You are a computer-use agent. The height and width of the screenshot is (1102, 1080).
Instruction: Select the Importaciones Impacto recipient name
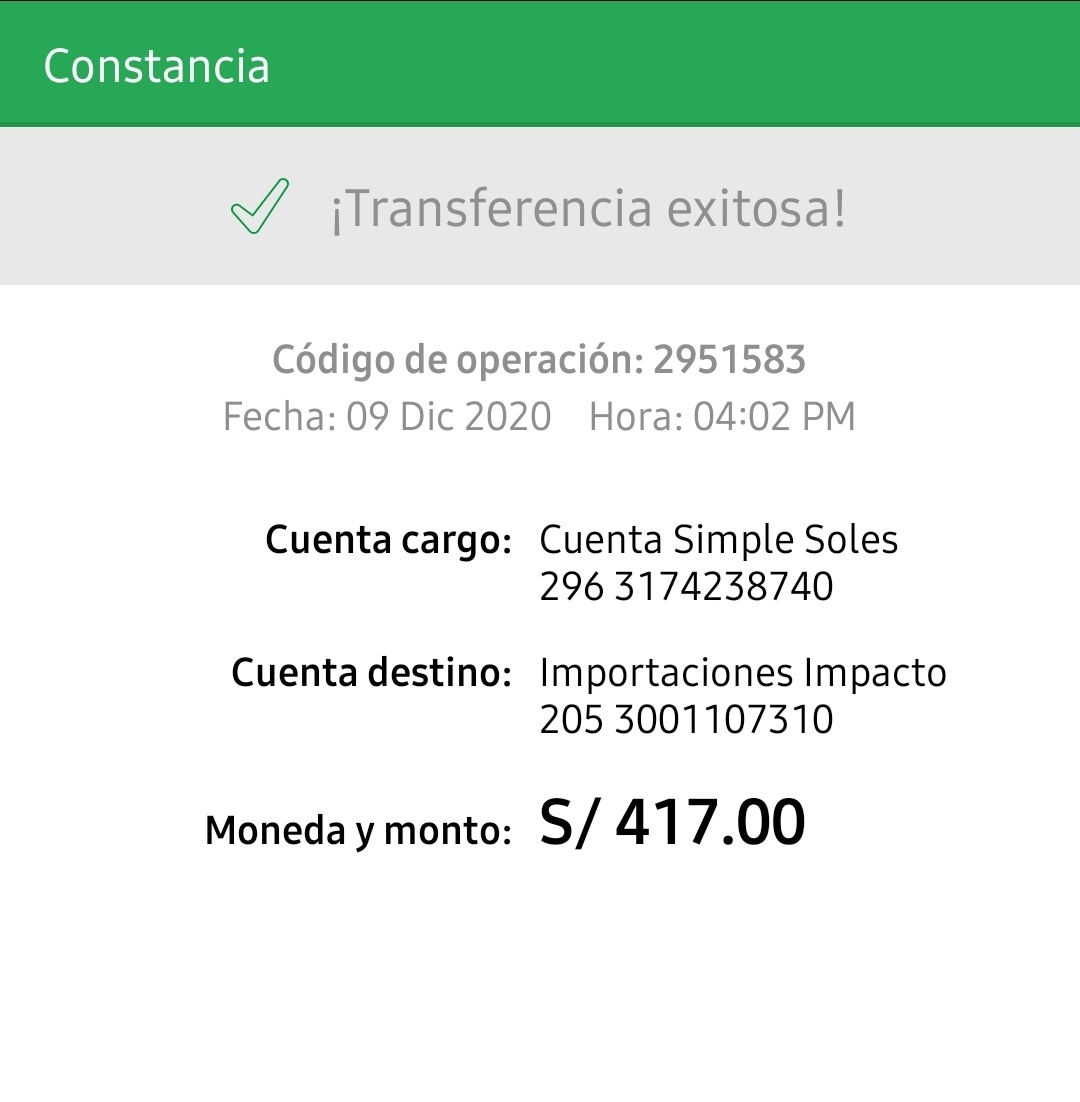point(742,673)
